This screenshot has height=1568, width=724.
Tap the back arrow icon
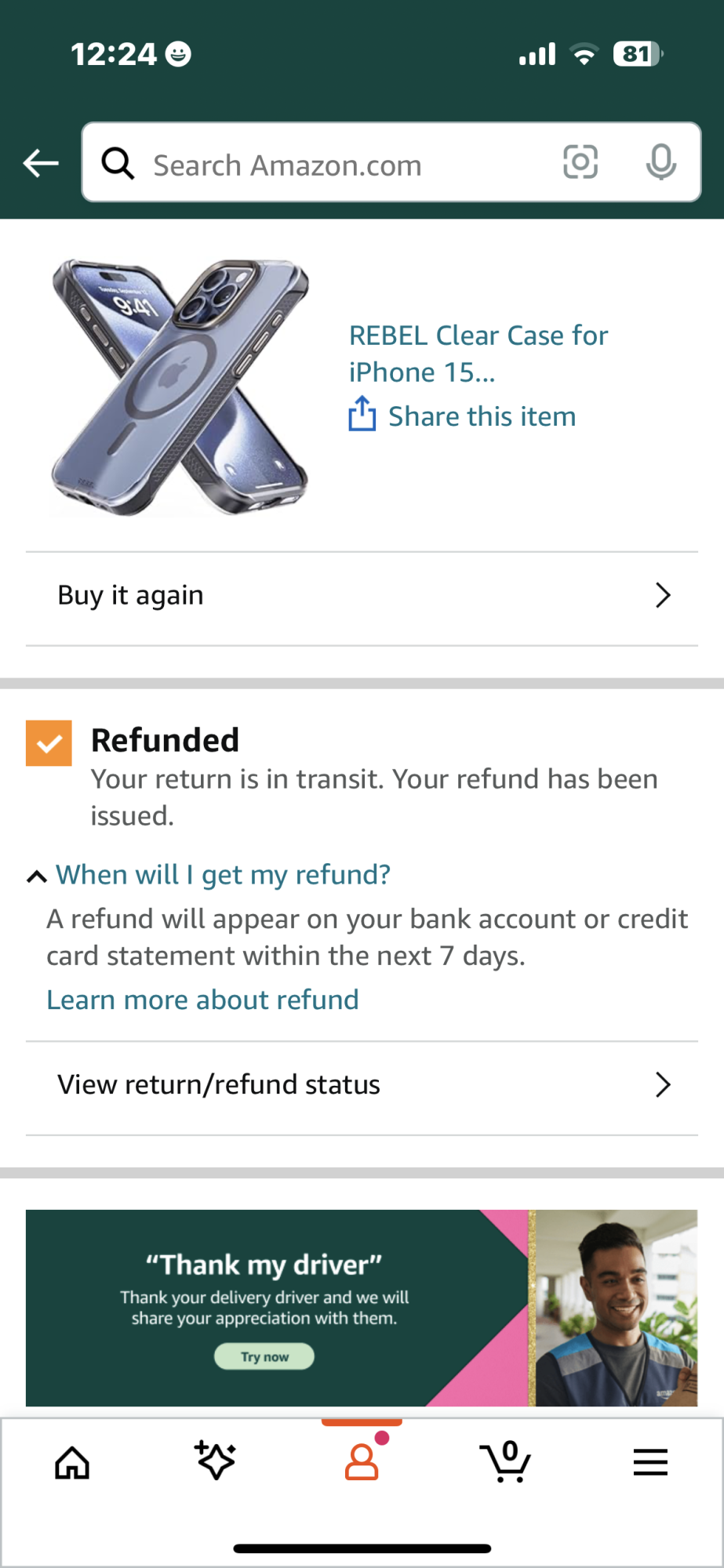[41, 163]
